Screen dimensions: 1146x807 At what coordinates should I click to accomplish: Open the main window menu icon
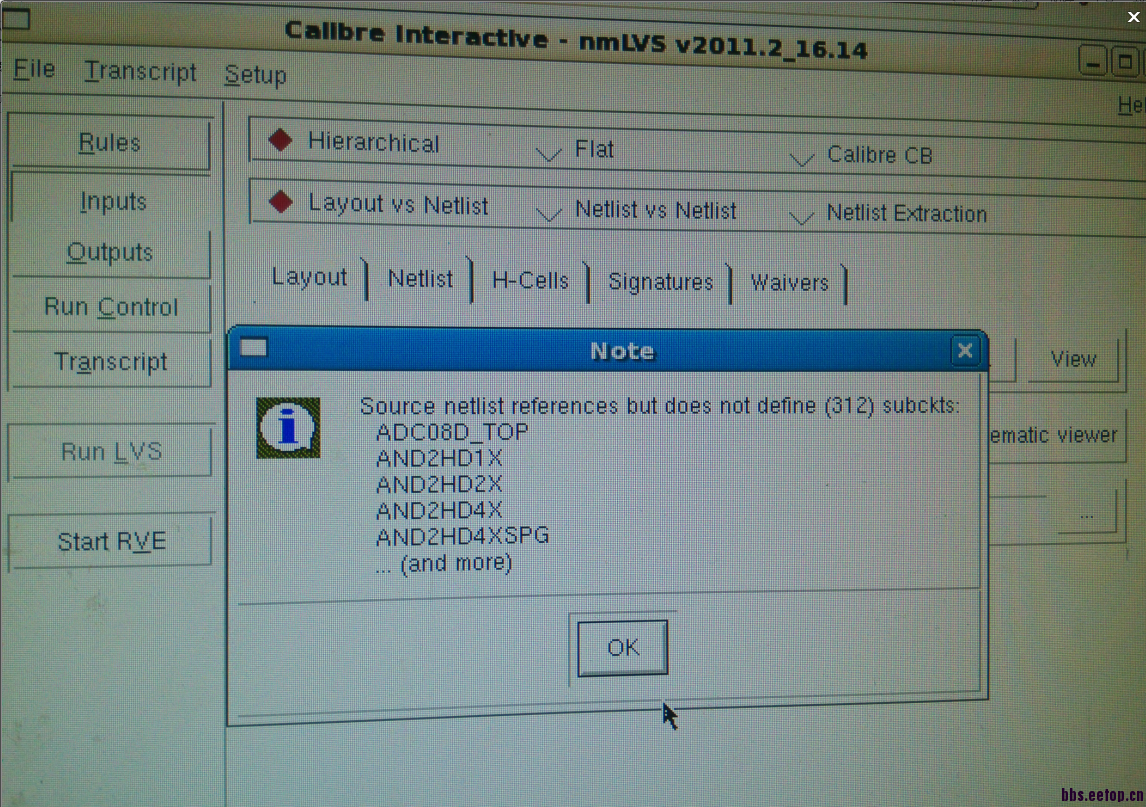coord(15,19)
